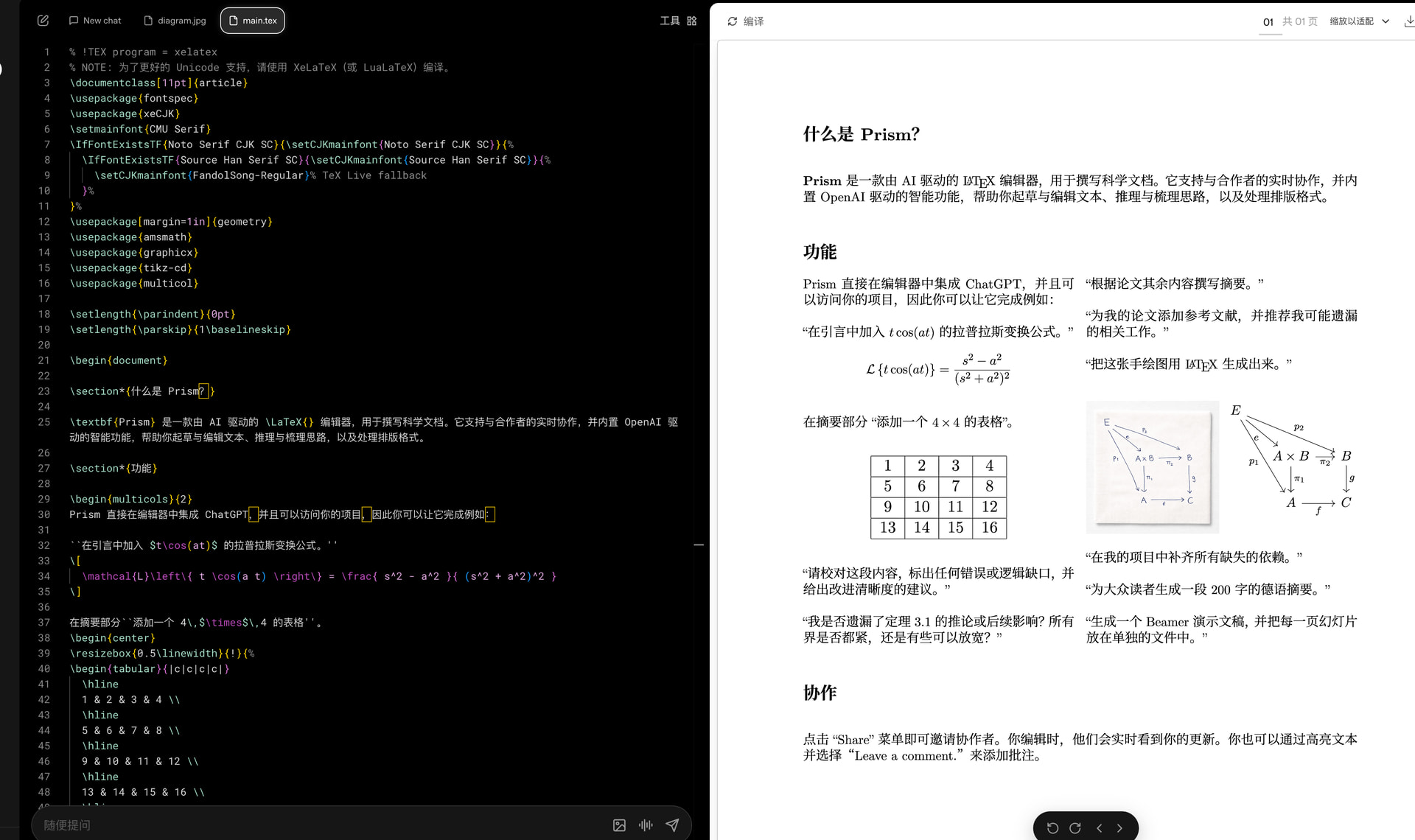1415x840 pixels.
Task: Click the undo rotate-left icon in preview toolbar
Action: tap(1052, 828)
